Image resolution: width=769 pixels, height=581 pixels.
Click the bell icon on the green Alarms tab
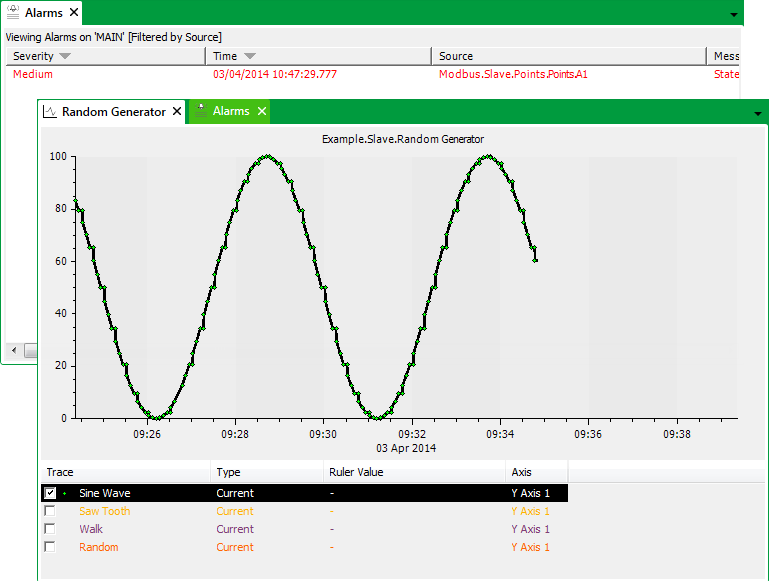(199, 112)
